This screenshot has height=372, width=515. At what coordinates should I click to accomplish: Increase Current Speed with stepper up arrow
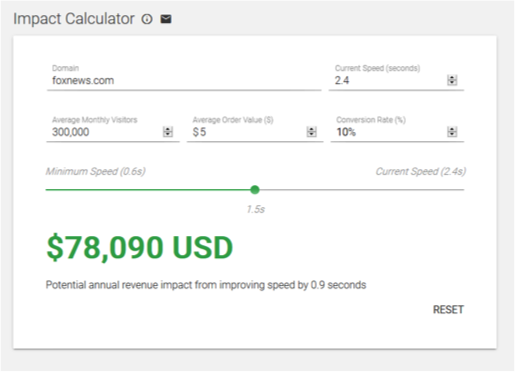[x=452, y=78]
